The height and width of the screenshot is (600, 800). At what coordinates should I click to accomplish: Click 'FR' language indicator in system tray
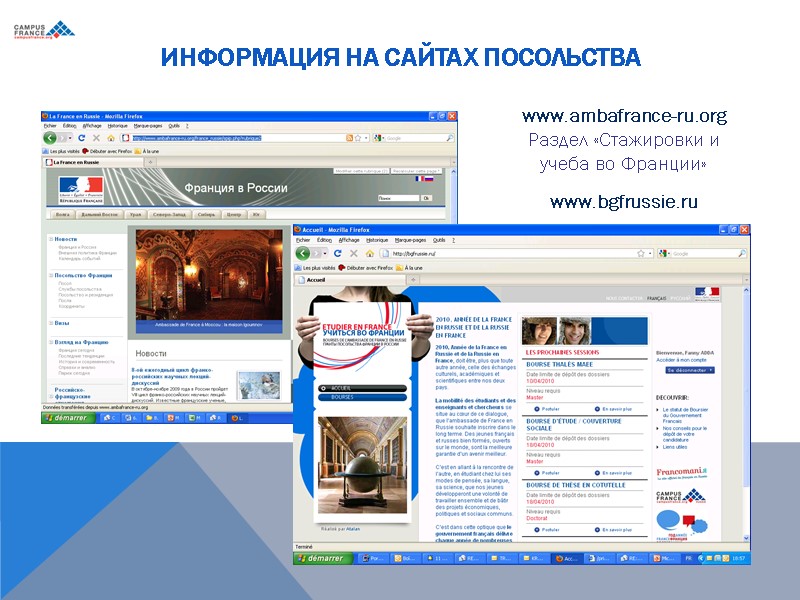click(688, 558)
